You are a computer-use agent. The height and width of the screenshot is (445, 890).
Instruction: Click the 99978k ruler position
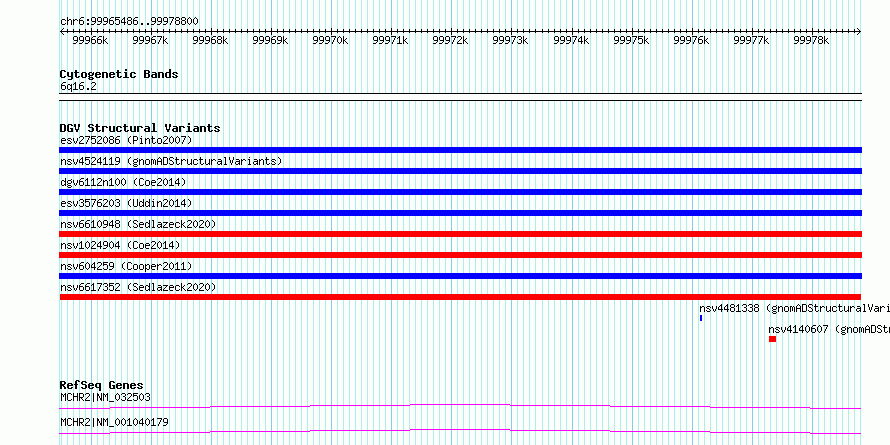pyautogui.click(x=811, y=40)
